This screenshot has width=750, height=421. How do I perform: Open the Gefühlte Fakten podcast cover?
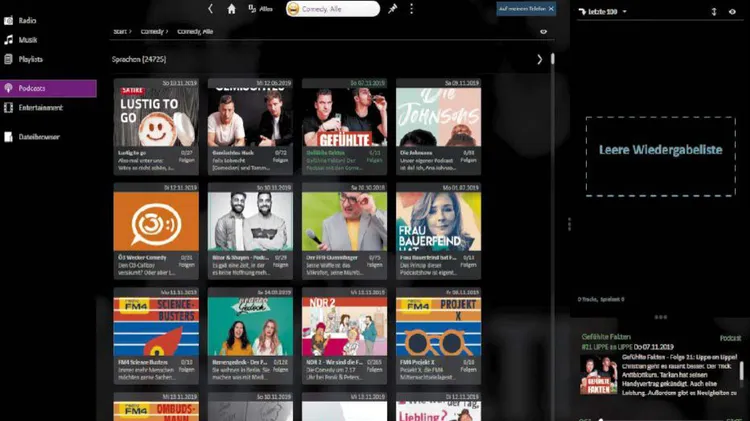(x=344, y=117)
